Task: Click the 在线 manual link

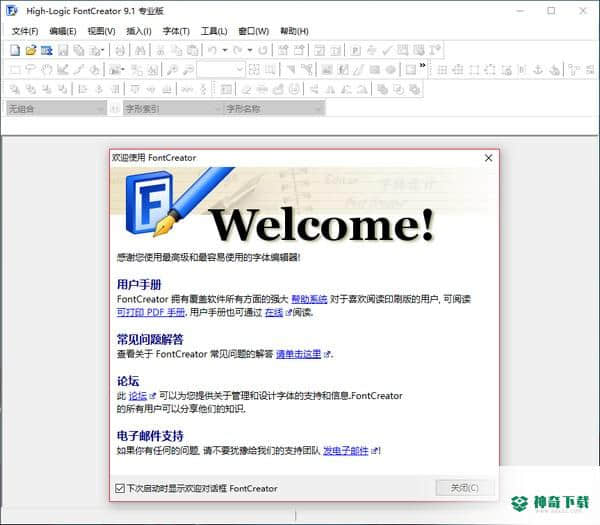Action: coord(274,313)
